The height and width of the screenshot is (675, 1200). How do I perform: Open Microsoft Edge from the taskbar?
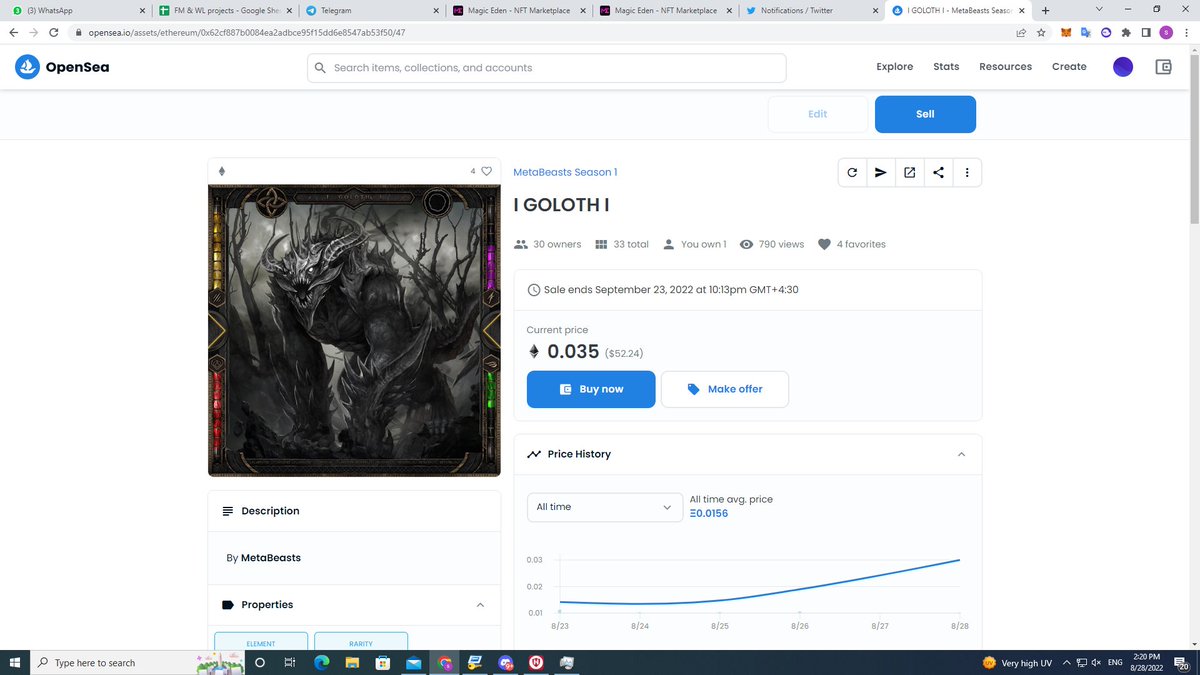tap(321, 662)
